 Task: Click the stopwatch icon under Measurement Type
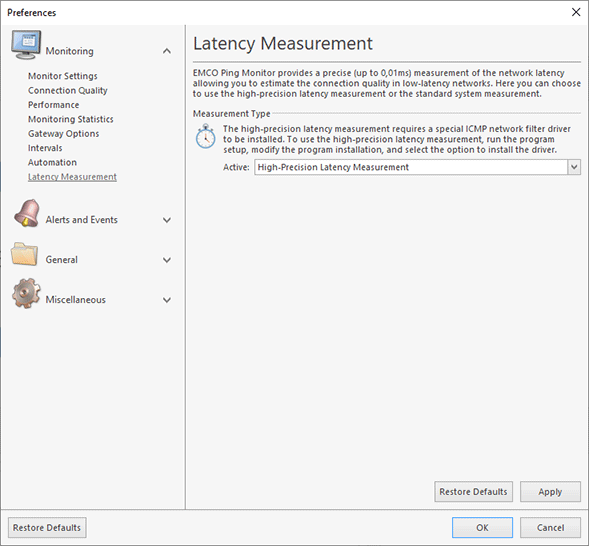click(x=205, y=136)
